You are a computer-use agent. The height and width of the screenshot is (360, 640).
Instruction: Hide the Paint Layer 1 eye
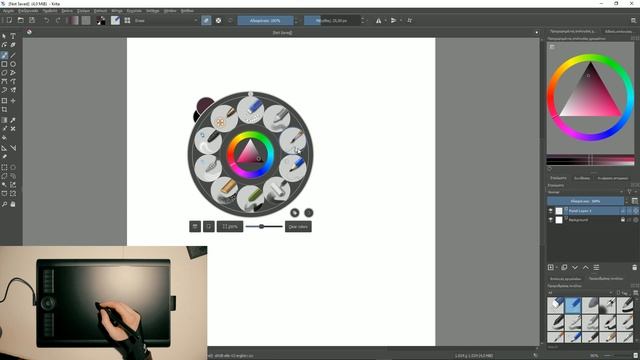tap(550, 211)
